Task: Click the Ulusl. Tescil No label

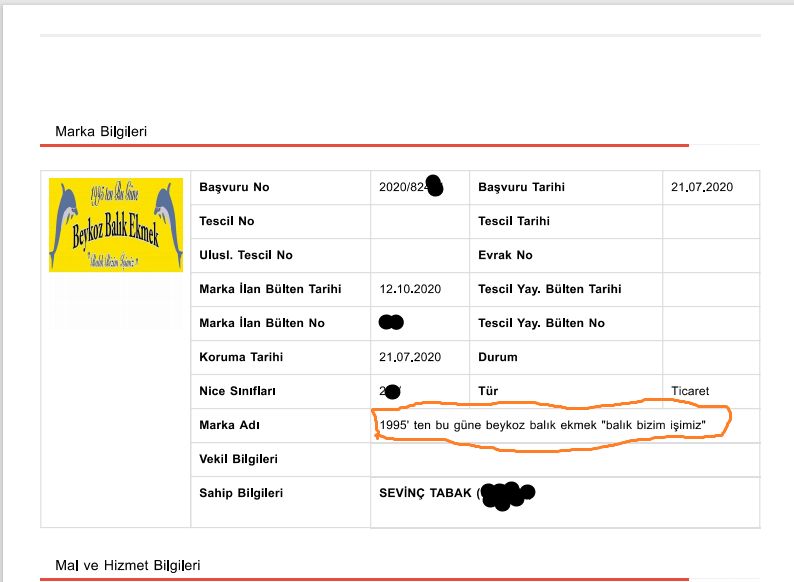Action: click(x=246, y=255)
